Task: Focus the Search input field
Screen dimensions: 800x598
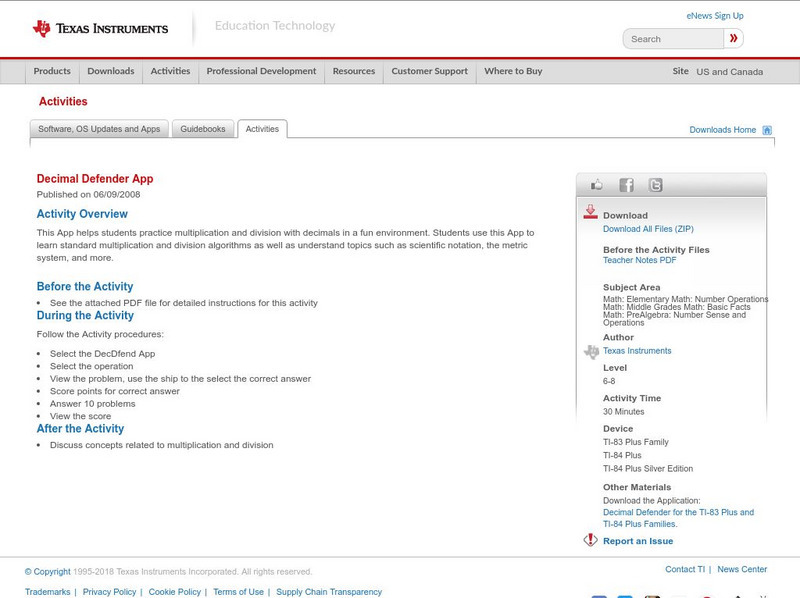Action: 673,39
